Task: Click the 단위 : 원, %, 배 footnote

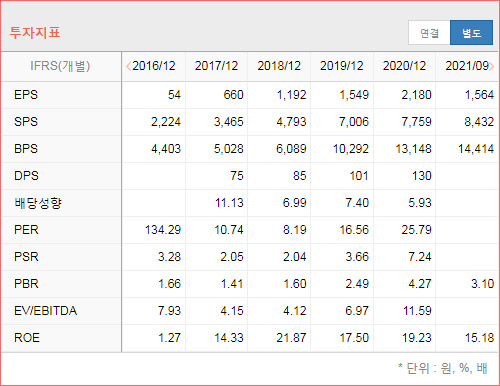Action: coord(443,368)
